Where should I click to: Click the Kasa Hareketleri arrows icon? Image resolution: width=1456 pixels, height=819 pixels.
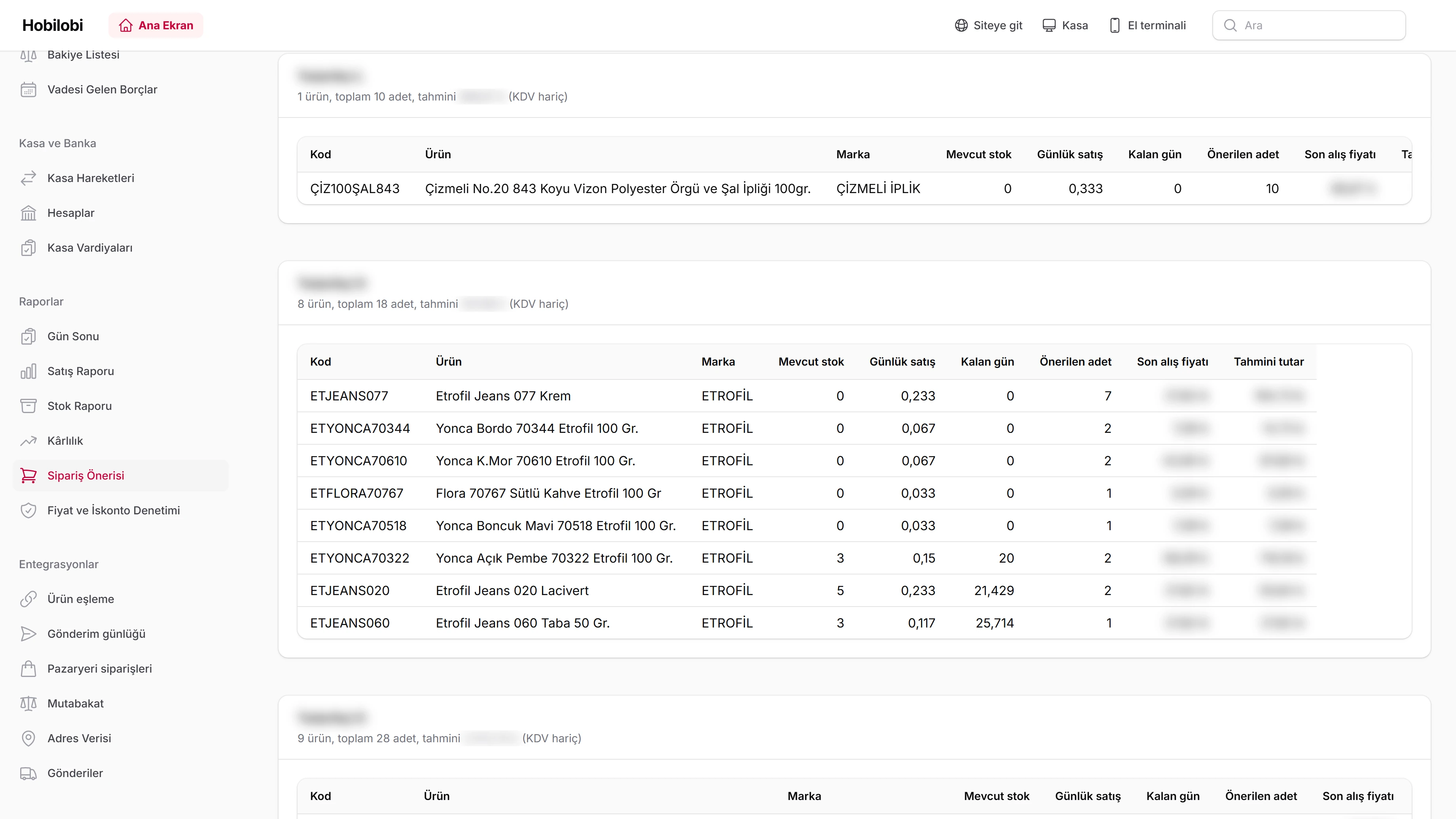(28, 178)
